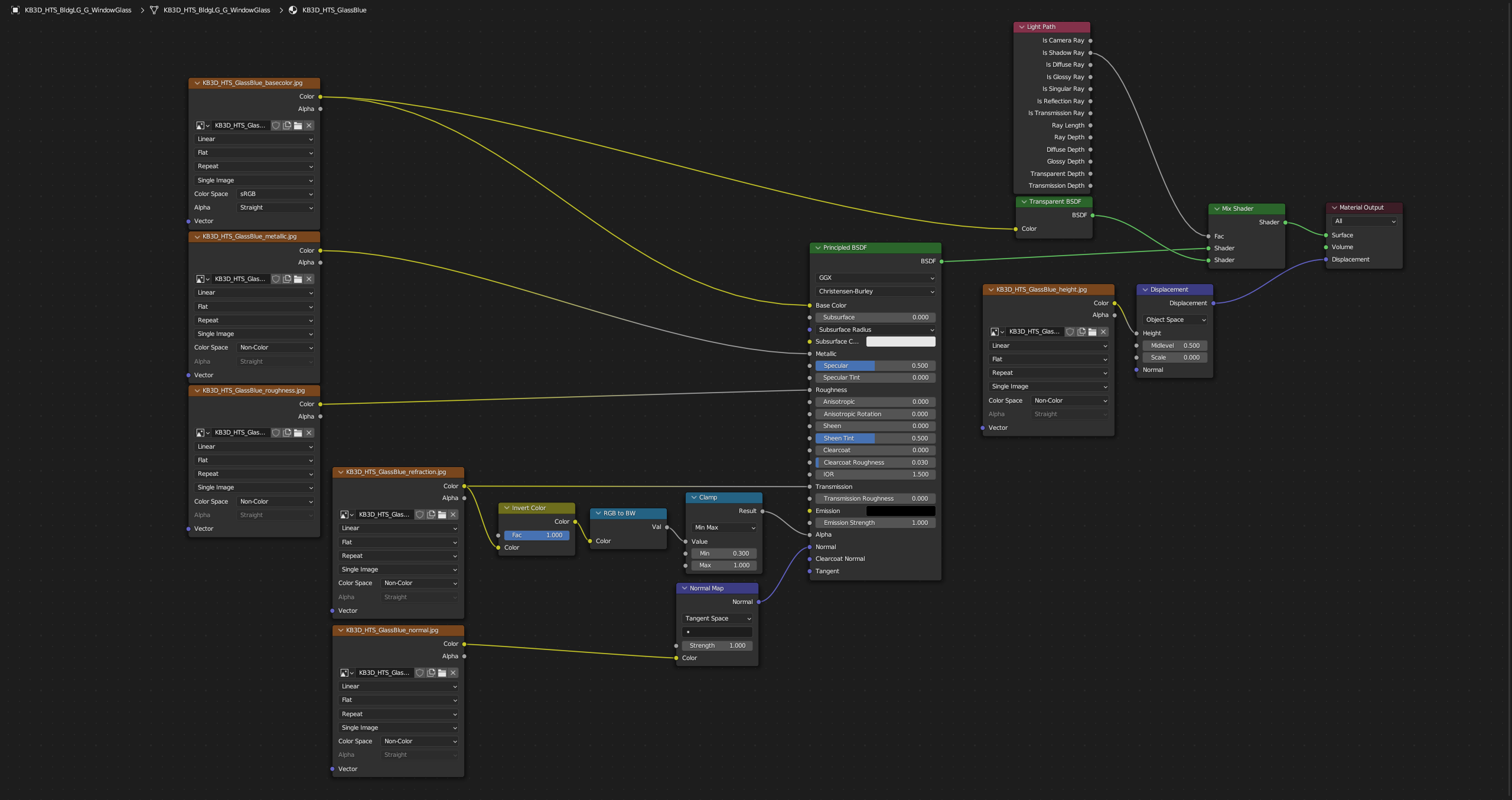Click the black Emission color swatch

click(x=901, y=511)
